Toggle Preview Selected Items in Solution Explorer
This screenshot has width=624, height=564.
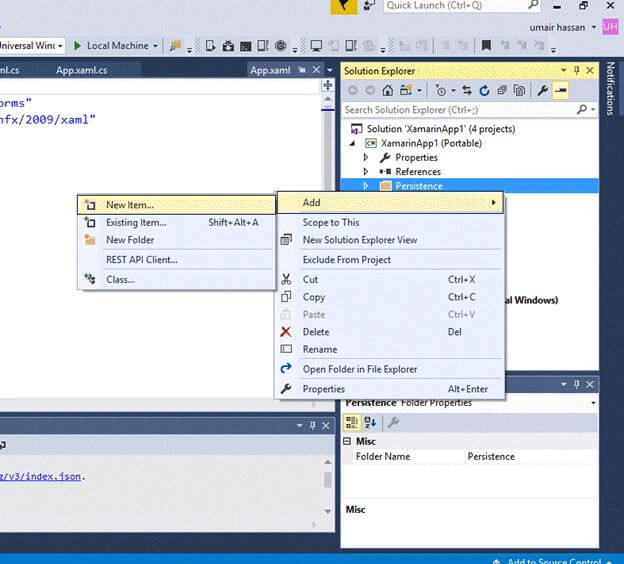(x=561, y=90)
